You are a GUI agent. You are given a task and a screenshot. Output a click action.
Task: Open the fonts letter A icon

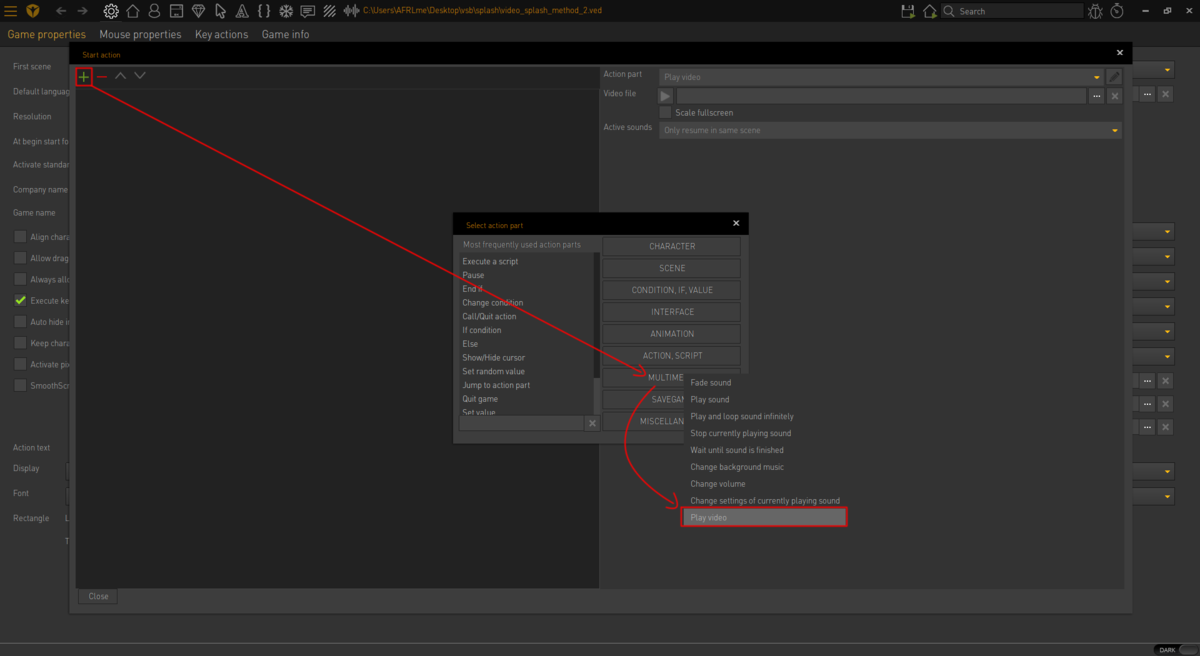coord(242,11)
